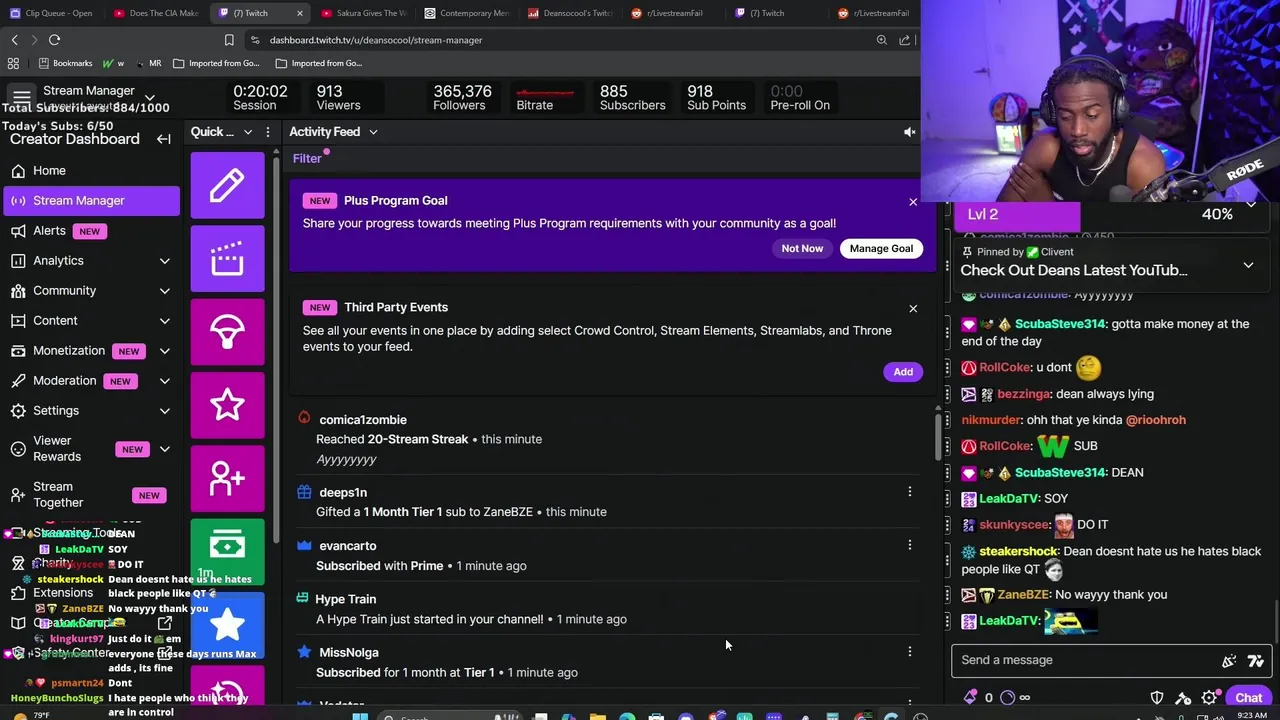This screenshot has width=1280, height=720.
Task: Click the add-person quick action tile
Action: pyautogui.click(x=227, y=477)
